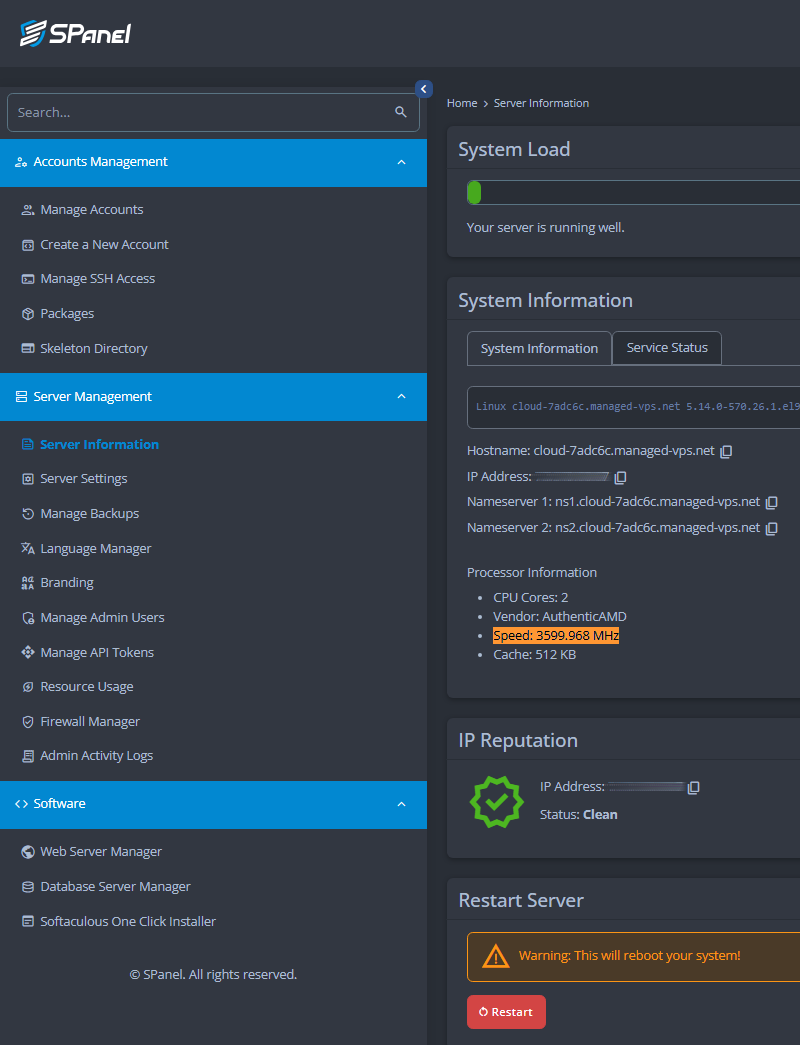Open Firewall Manager

(x=90, y=722)
